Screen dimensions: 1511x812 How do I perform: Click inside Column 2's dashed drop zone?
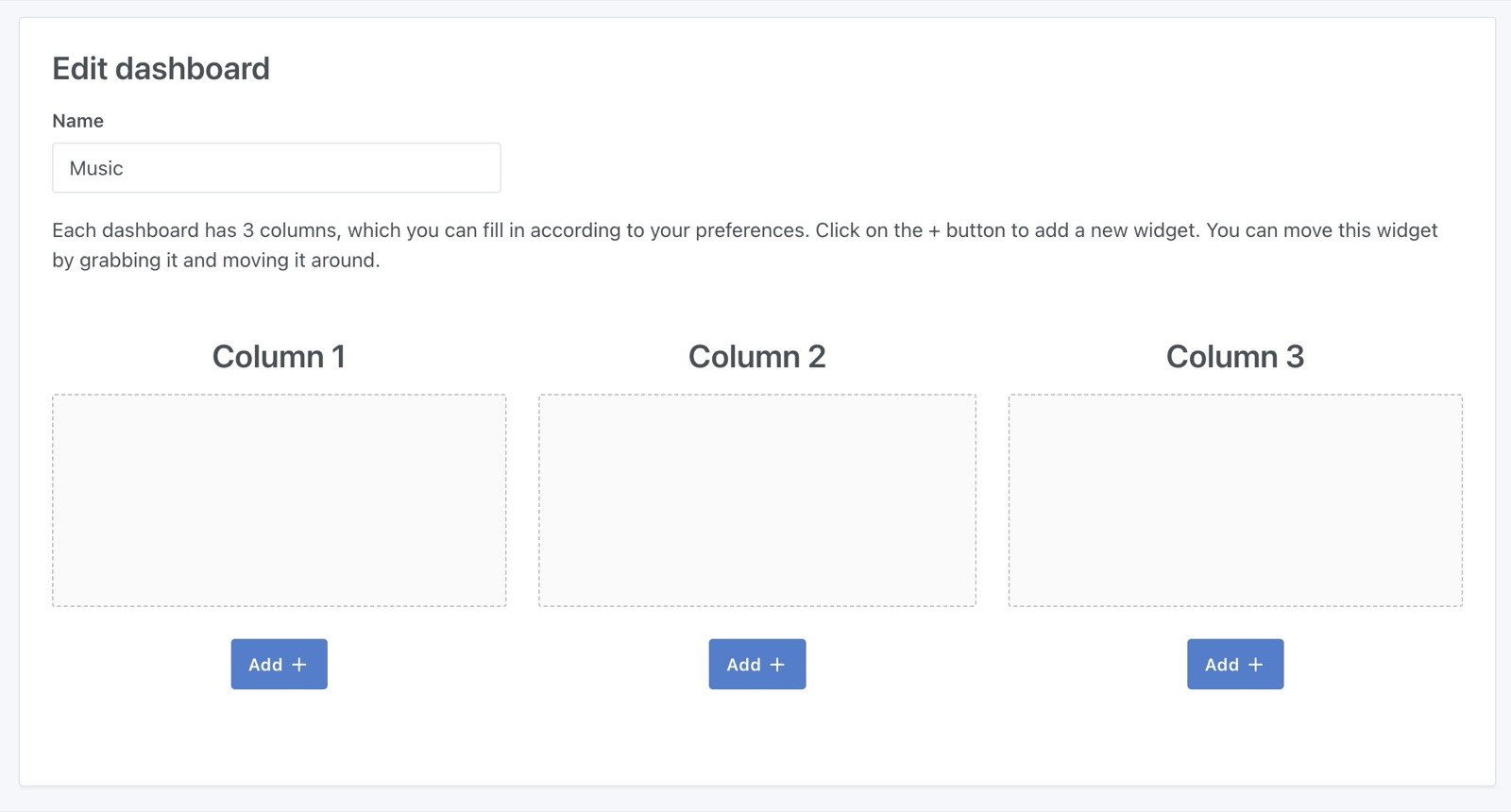[x=756, y=499]
